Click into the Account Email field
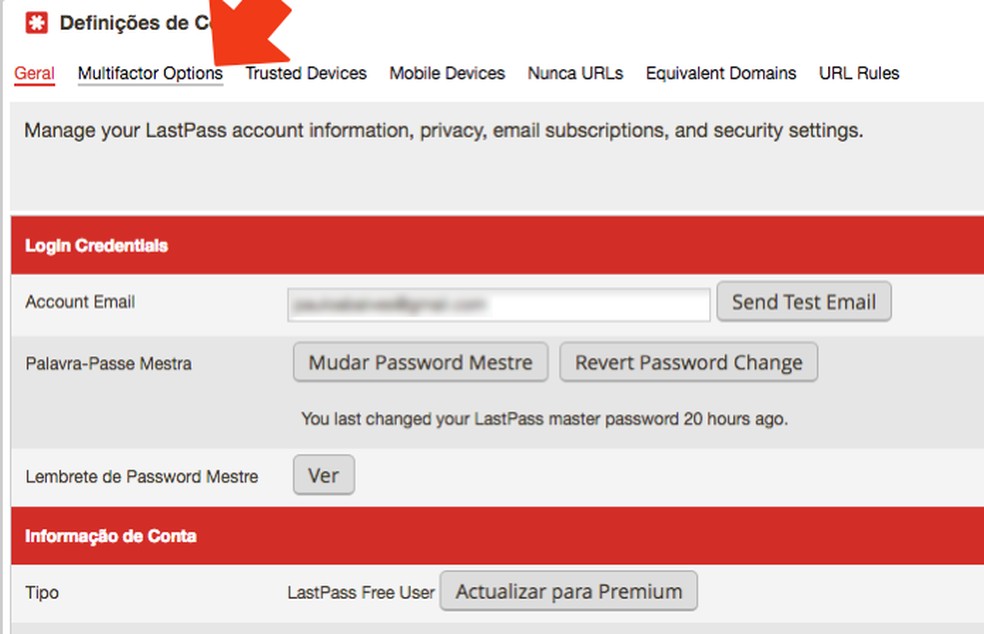 (499, 303)
